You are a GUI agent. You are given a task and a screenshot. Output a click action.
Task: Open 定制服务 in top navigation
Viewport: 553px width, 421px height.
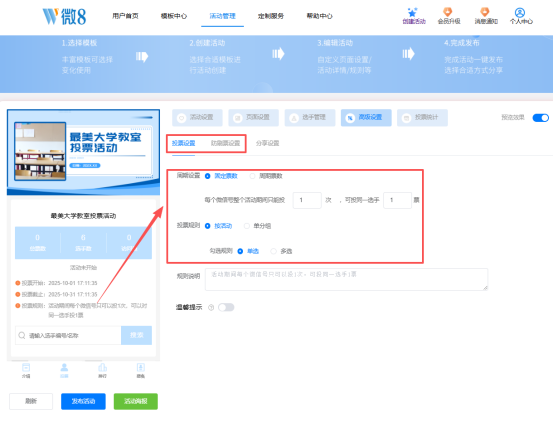click(271, 16)
